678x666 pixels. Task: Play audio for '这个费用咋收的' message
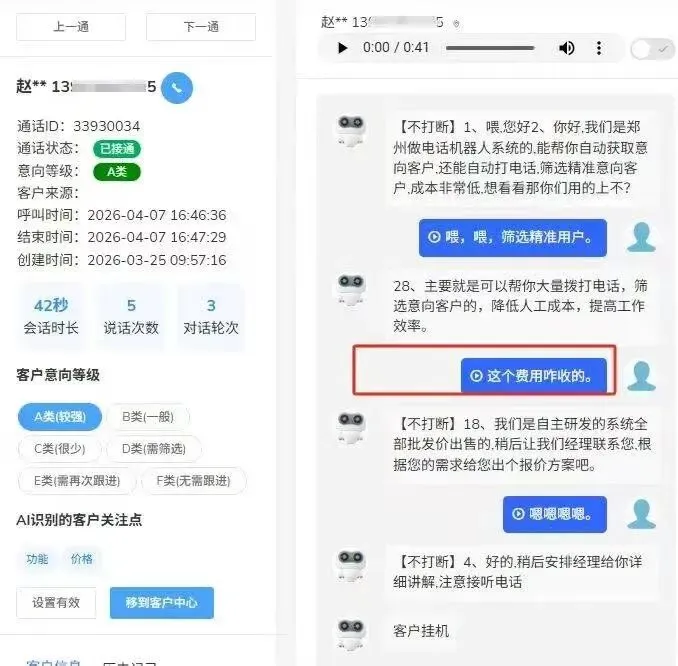click(477, 376)
